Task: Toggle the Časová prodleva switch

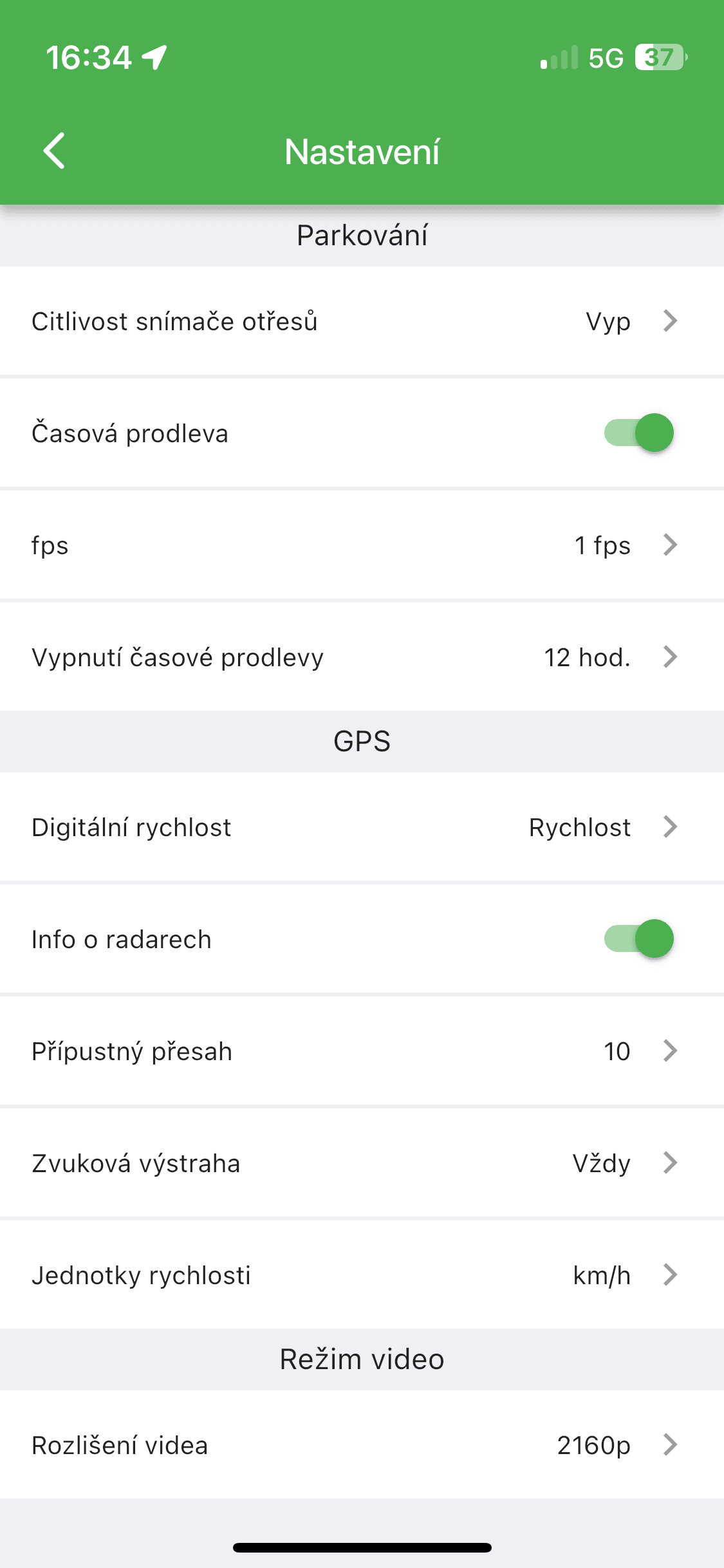Action: click(638, 433)
